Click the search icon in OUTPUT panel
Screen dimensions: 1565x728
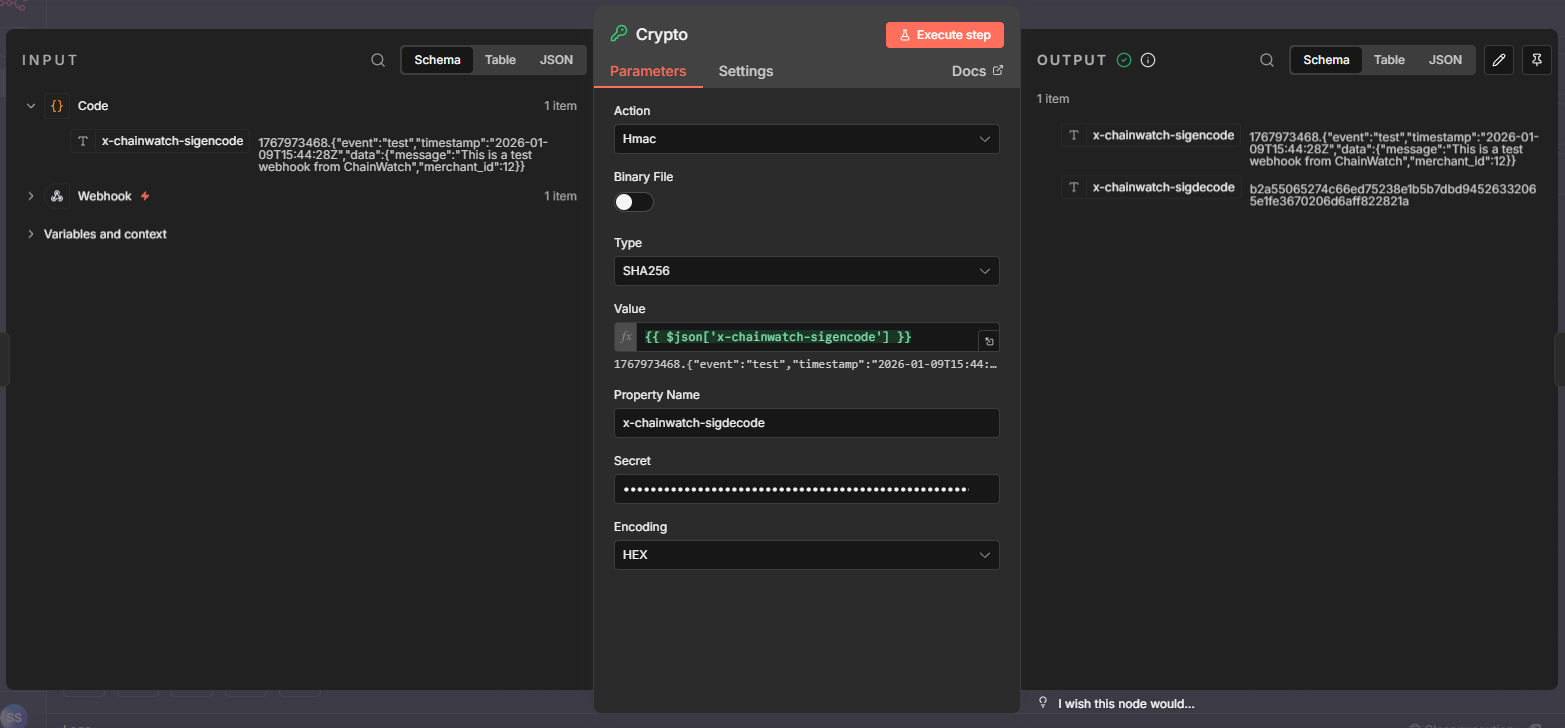[1267, 60]
